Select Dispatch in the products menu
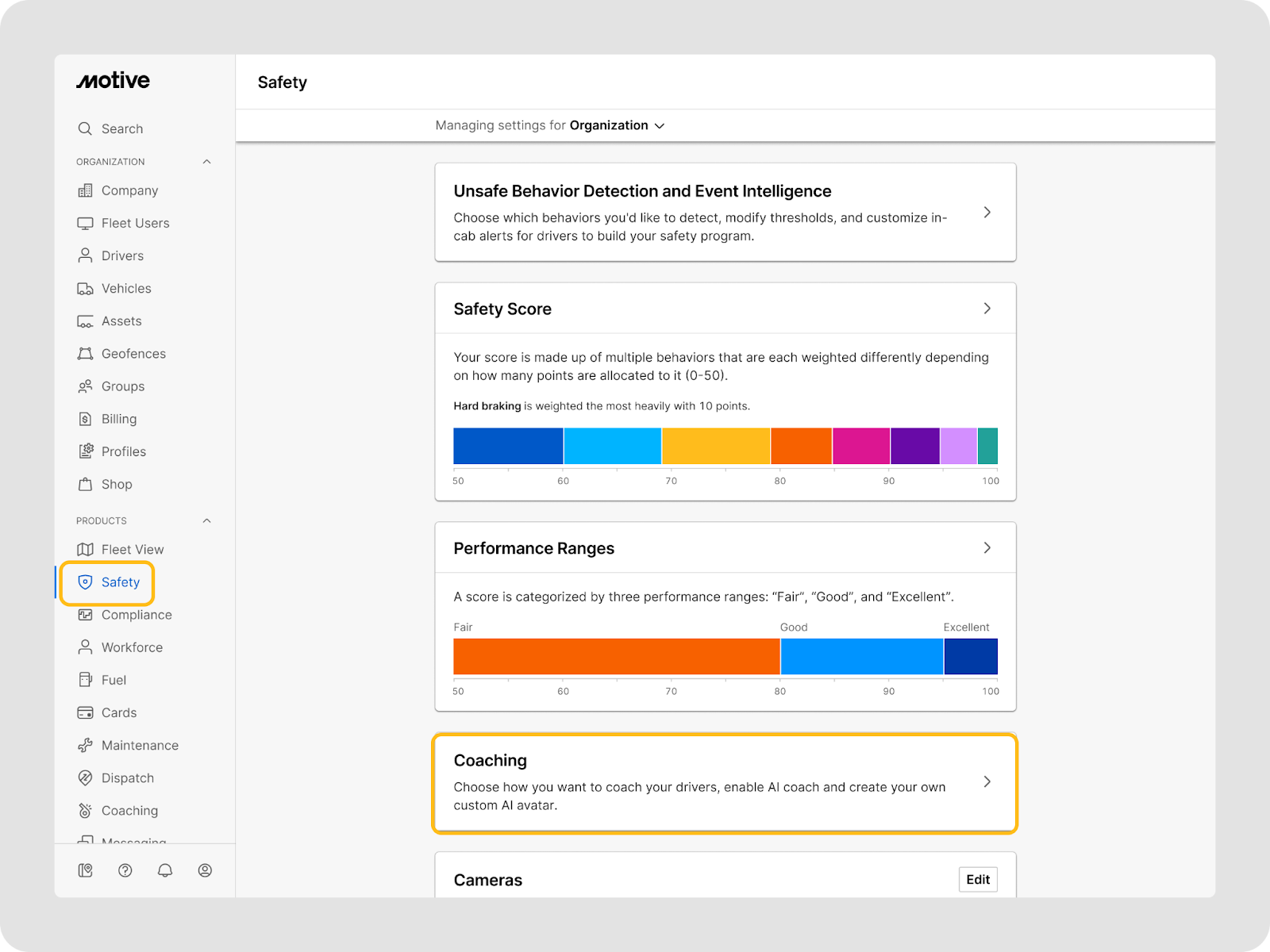 point(127,778)
